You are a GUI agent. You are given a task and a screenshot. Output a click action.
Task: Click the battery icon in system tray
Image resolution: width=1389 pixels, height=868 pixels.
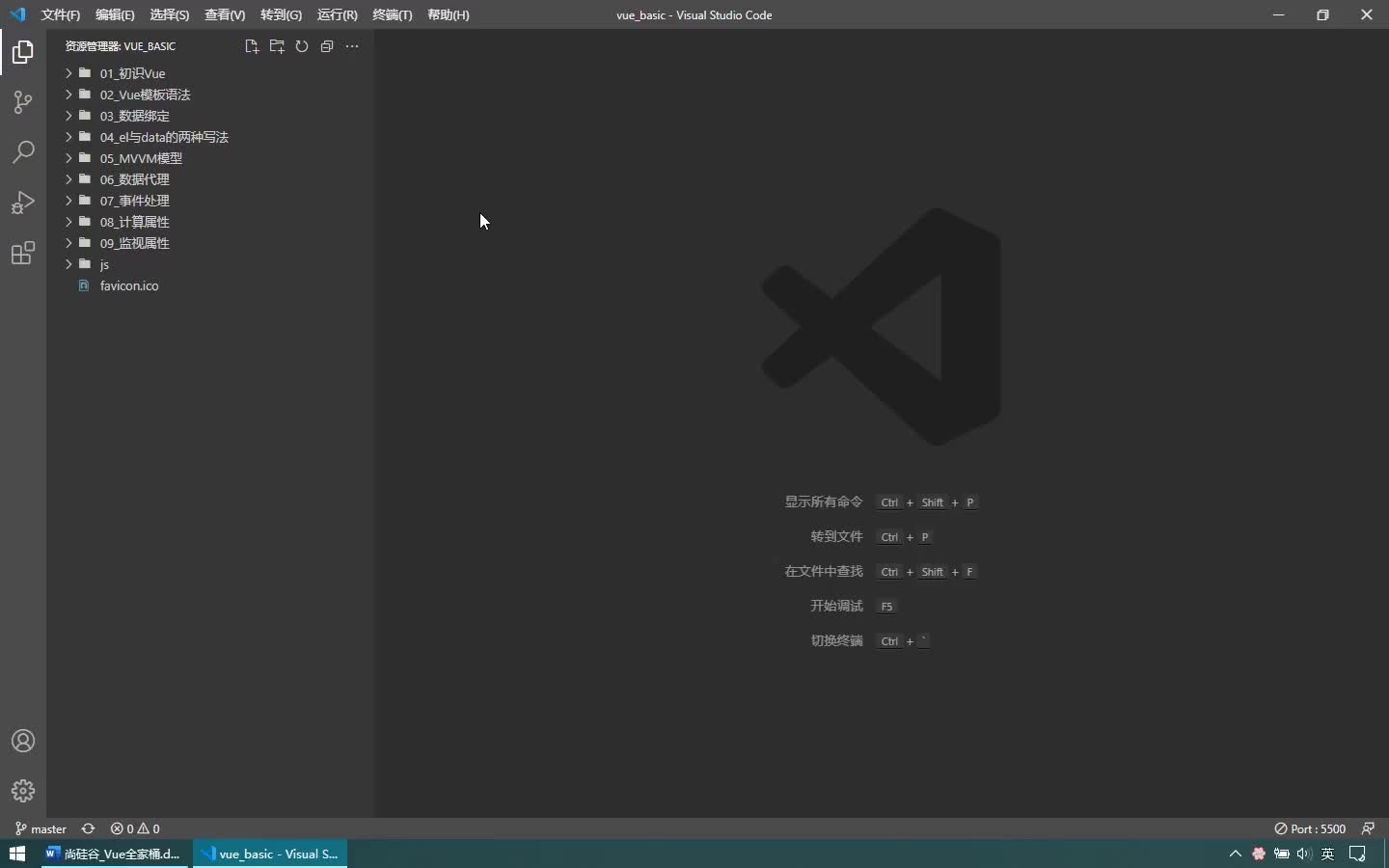pos(1281,854)
